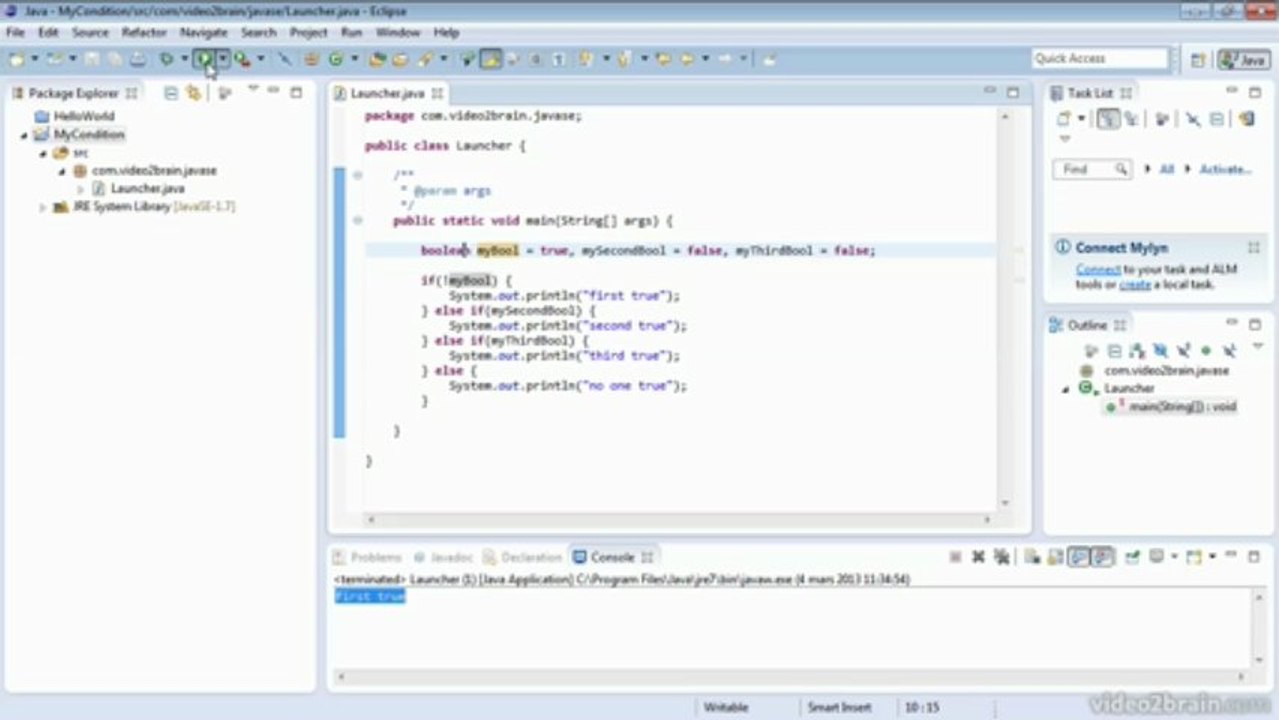Click the Pin Console icon
This screenshot has width=1279, height=720.
(x=1132, y=557)
